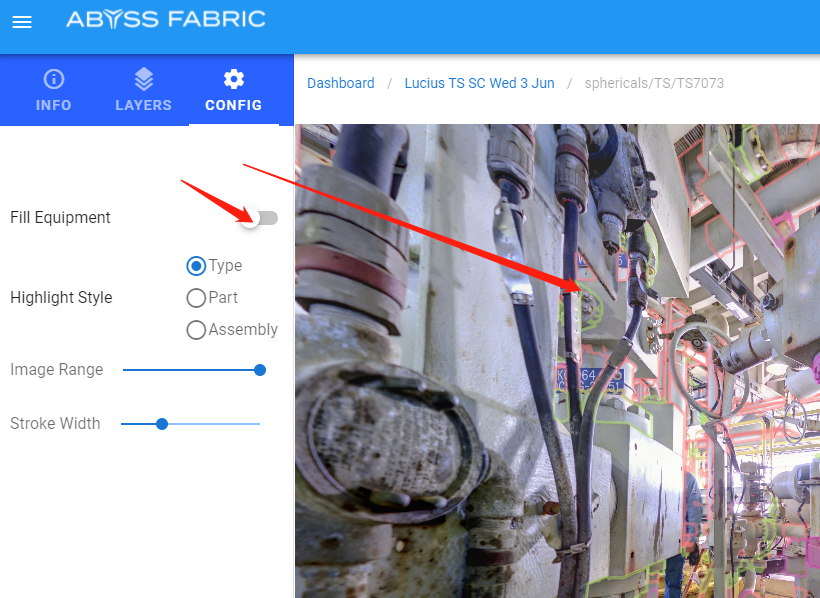Image resolution: width=820 pixels, height=598 pixels.
Task: Select the CONFIG tab label
Action: [x=233, y=105]
